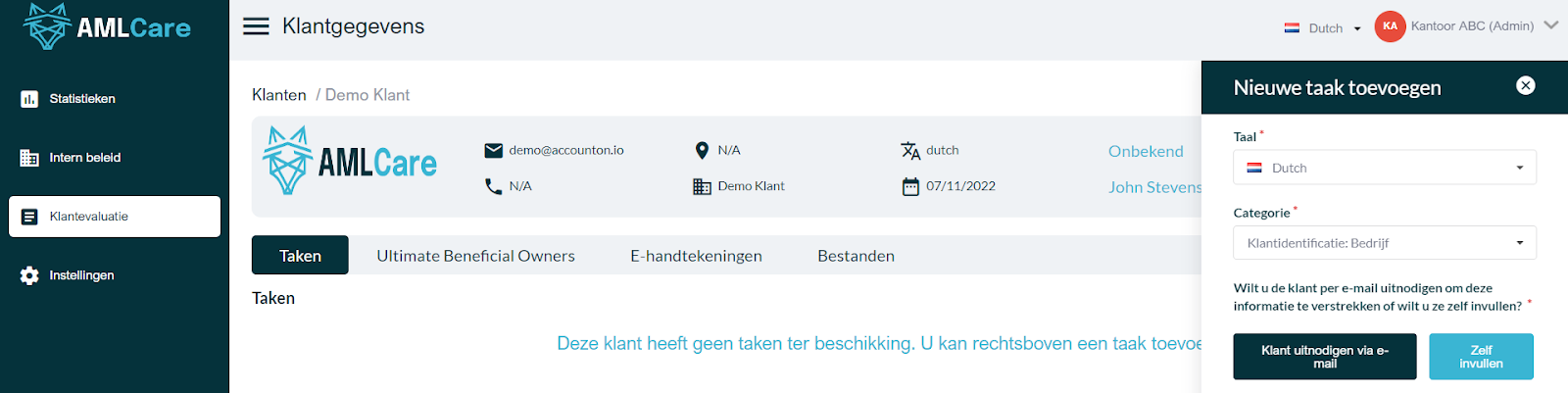Click Klant uitnodigen via e-mail button

coord(1325,357)
